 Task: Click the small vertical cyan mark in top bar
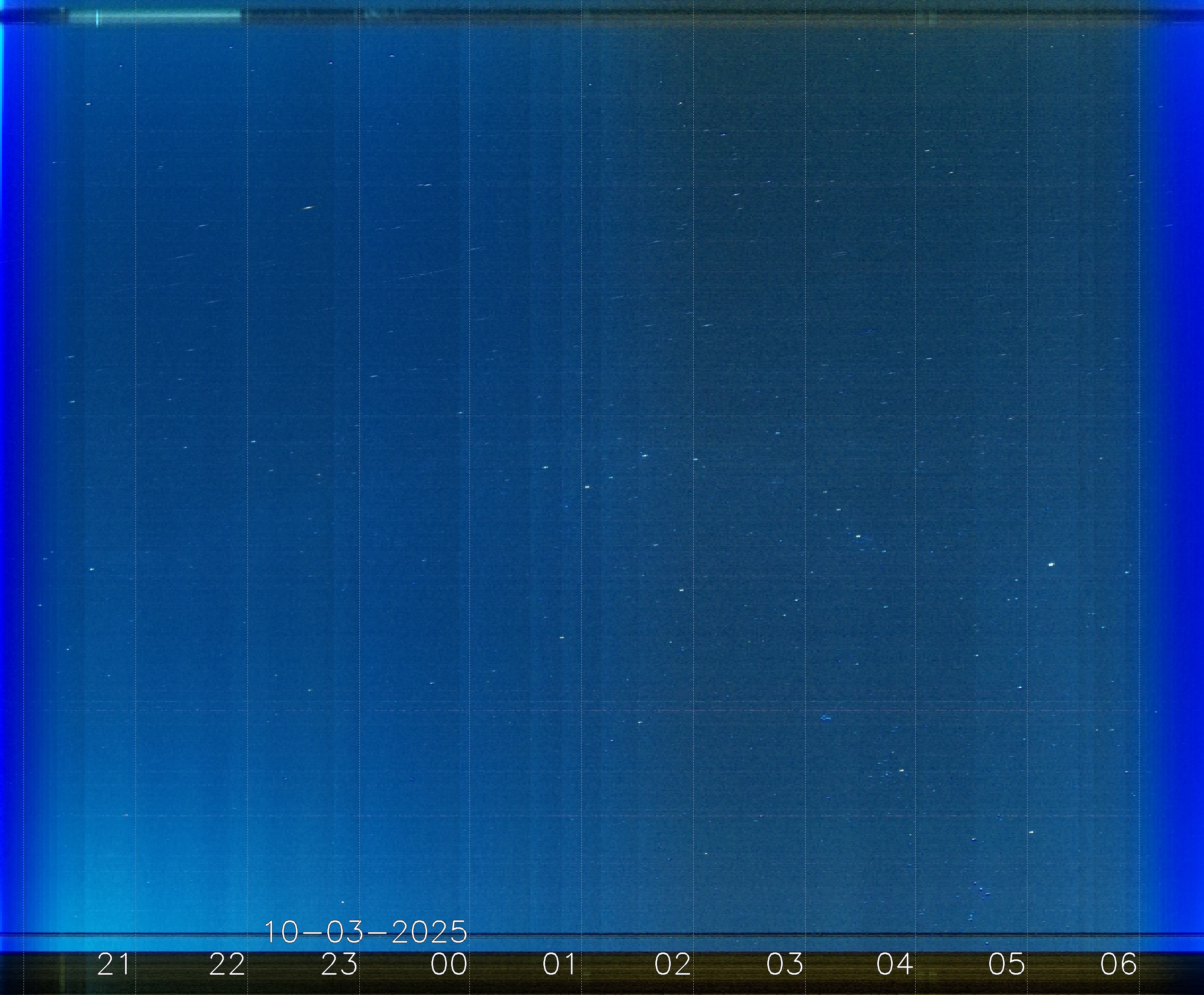coord(98,17)
